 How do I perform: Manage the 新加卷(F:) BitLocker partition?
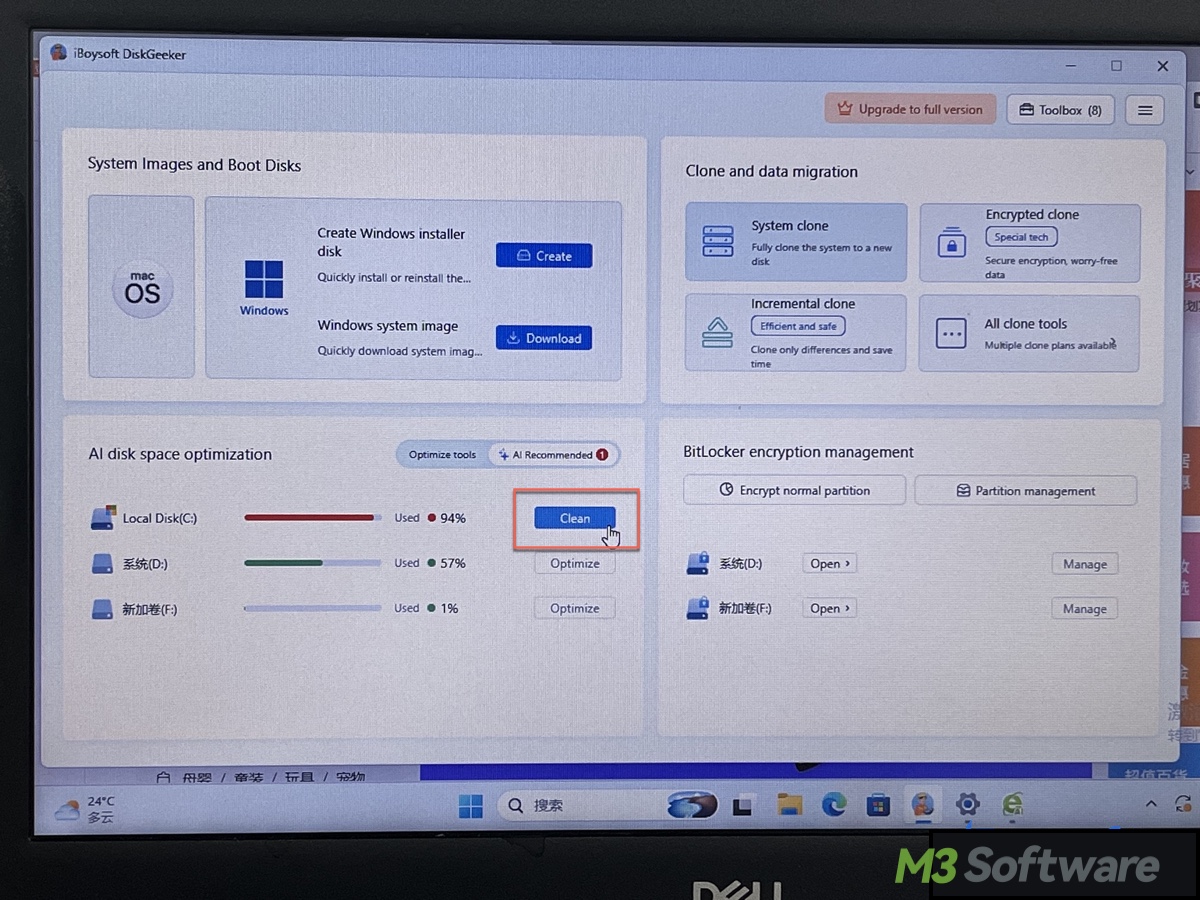click(x=1085, y=609)
